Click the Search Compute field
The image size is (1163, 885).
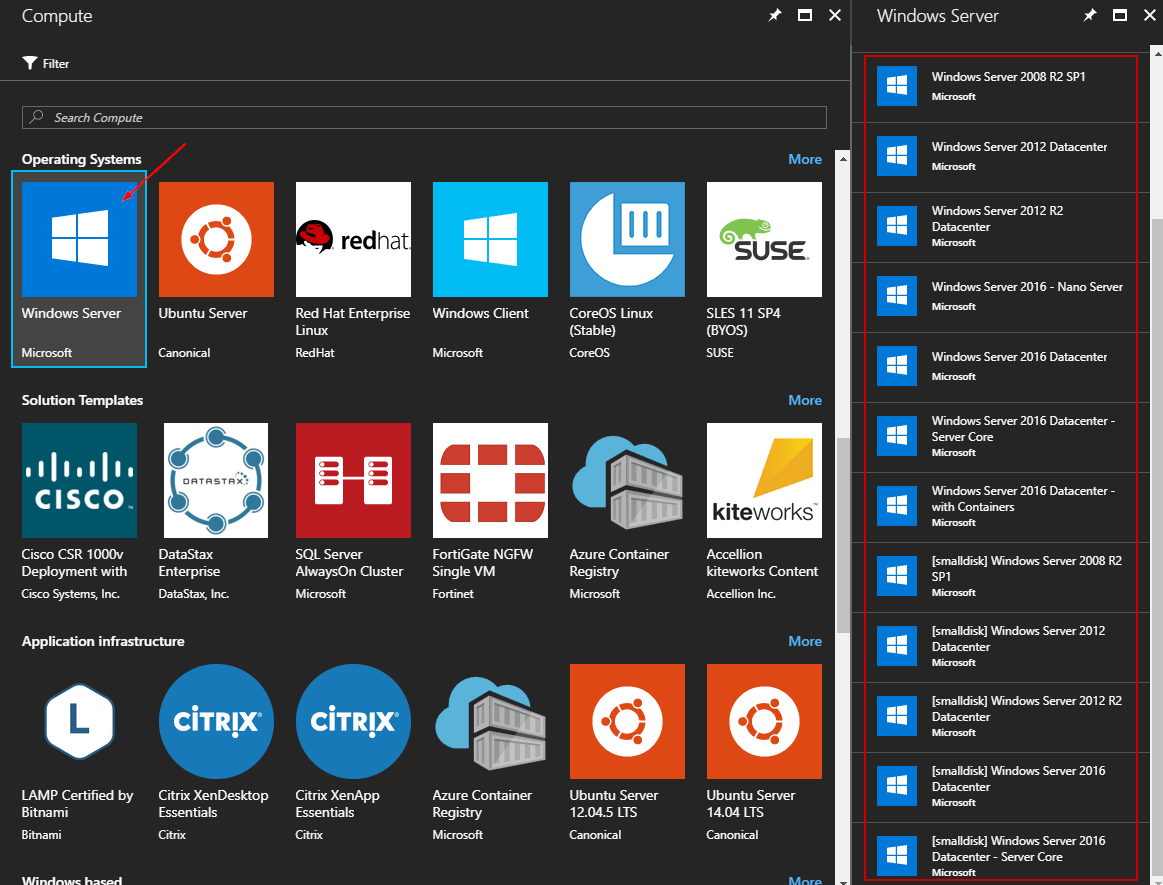424,117
